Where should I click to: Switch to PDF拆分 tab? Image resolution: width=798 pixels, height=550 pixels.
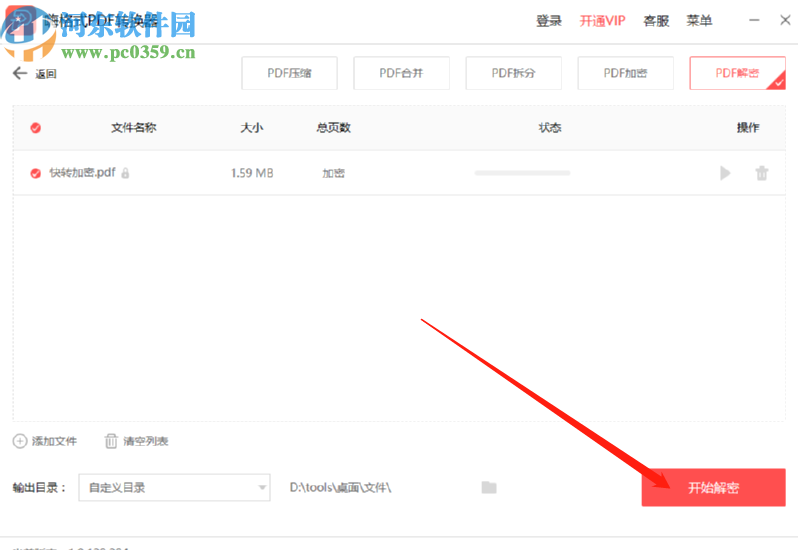pos(514,73)
